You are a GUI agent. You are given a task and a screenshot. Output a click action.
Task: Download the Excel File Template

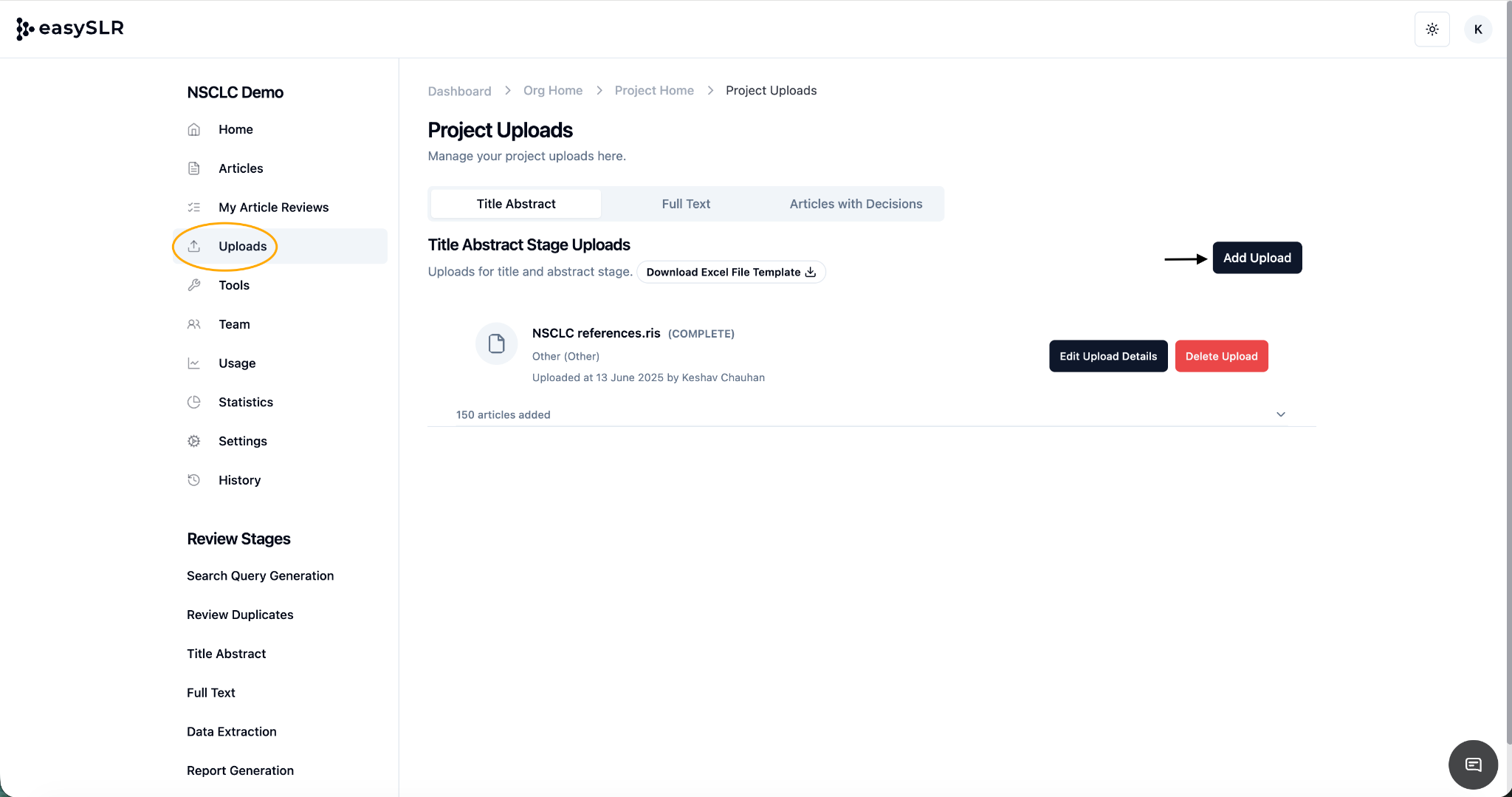click(x=730, y=272)
